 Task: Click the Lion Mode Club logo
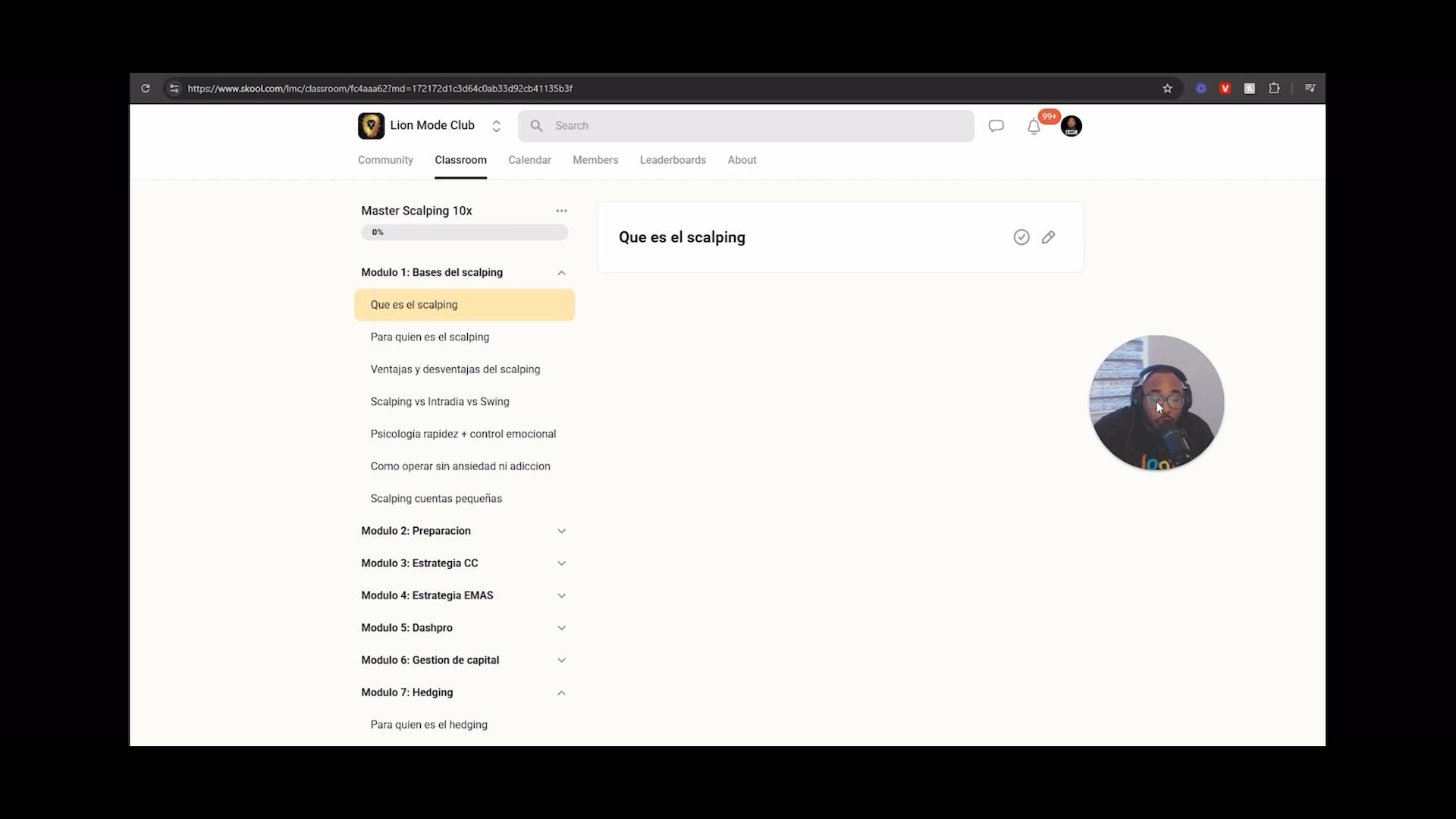371,126
